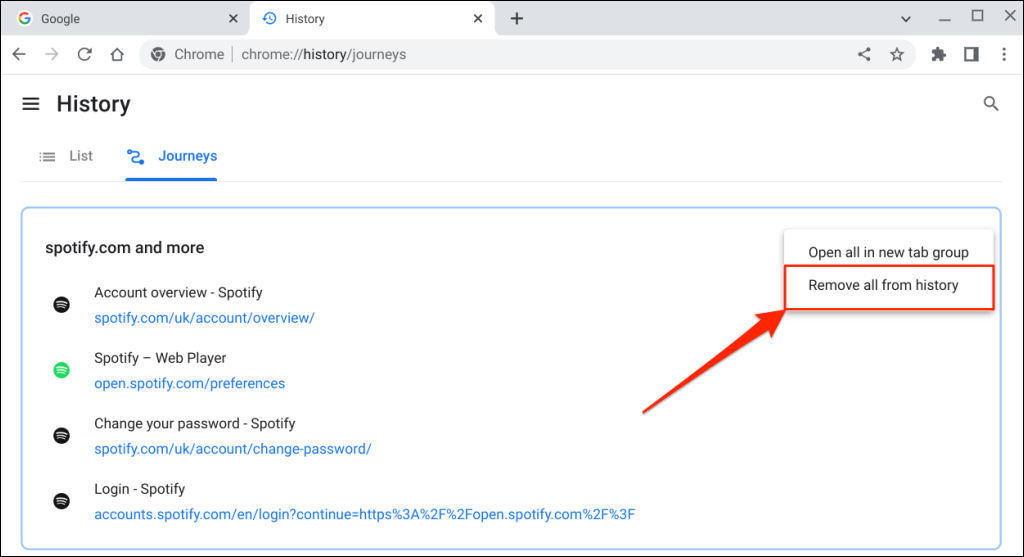
Task: Select the History browser tab
Action: coord(372,18)
